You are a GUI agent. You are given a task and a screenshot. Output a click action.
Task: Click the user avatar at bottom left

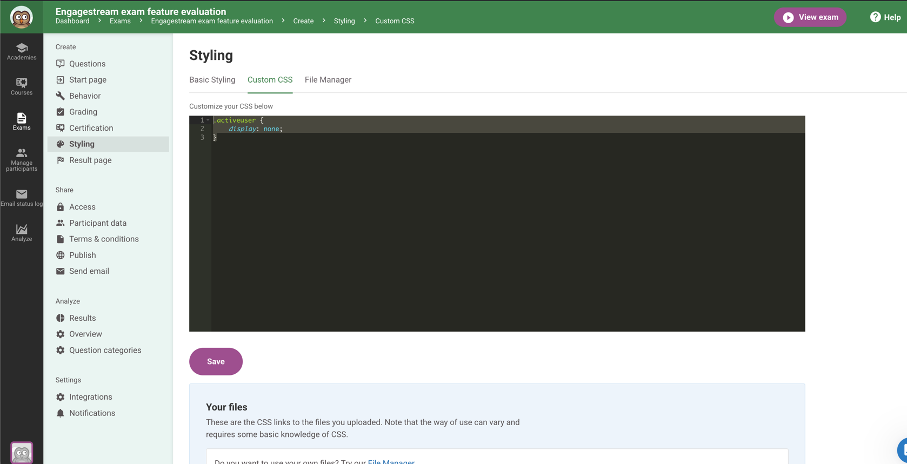click(21, 452)
